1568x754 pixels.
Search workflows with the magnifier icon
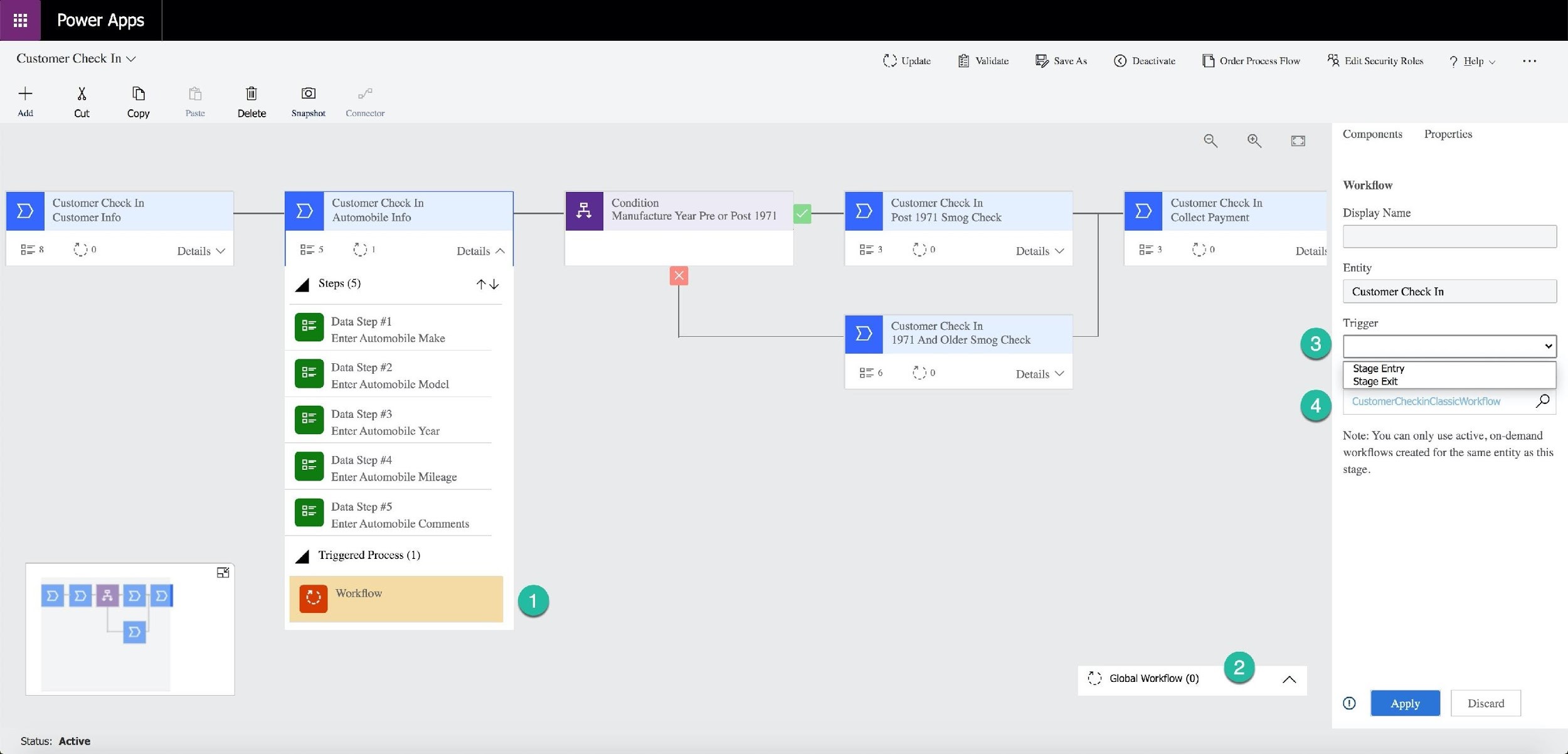click(x=1542, y=401)
